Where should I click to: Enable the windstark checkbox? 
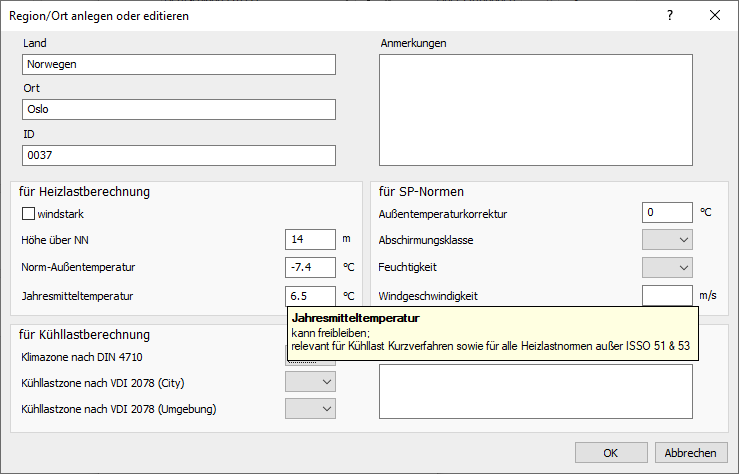(x=28, y=214)
